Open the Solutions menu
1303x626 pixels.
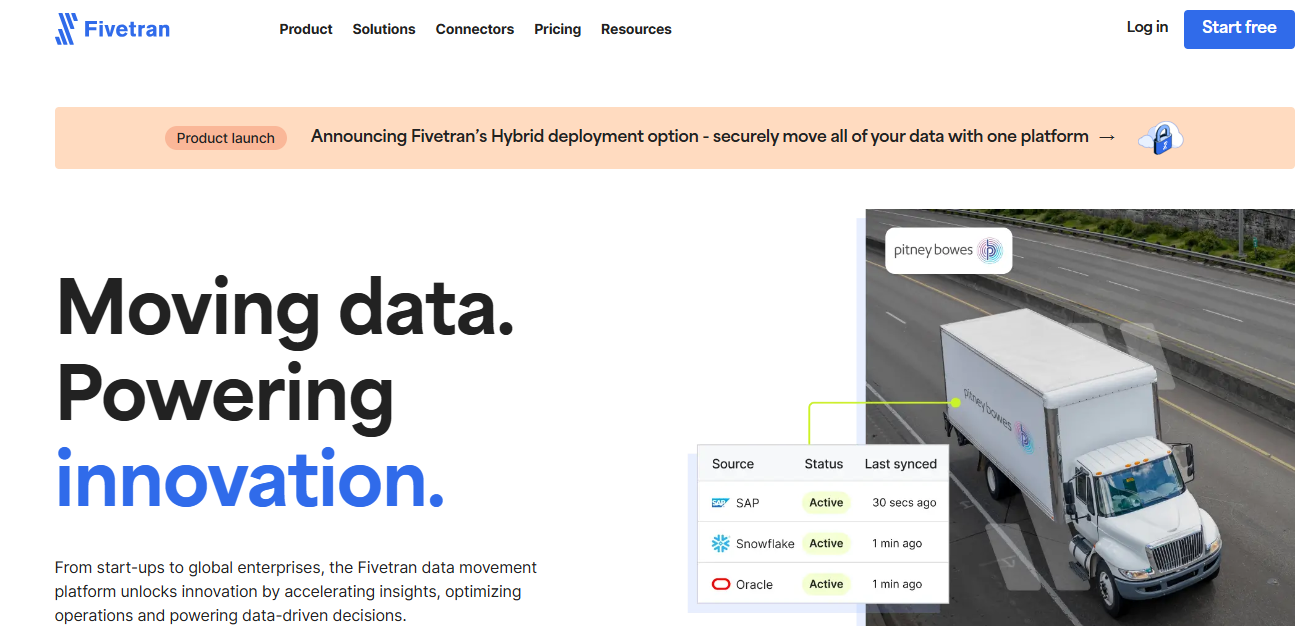tap(384, 29)
